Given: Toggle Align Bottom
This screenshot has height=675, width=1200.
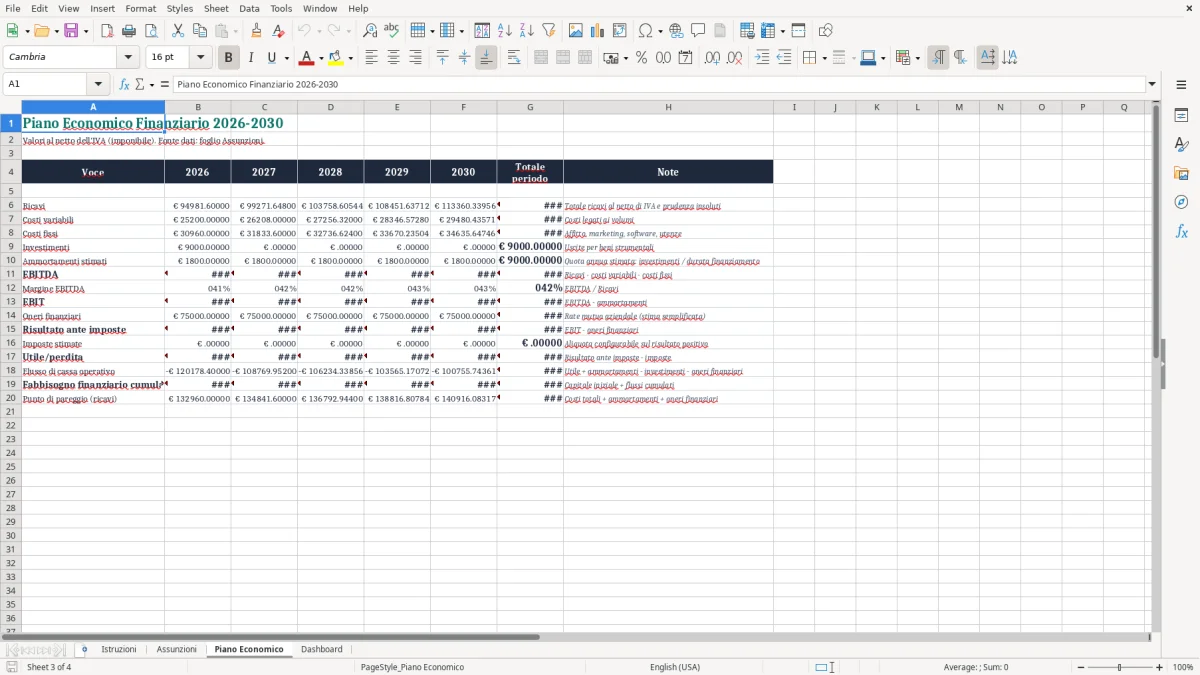Looking at the screenshot, I should tap(486, 58).
